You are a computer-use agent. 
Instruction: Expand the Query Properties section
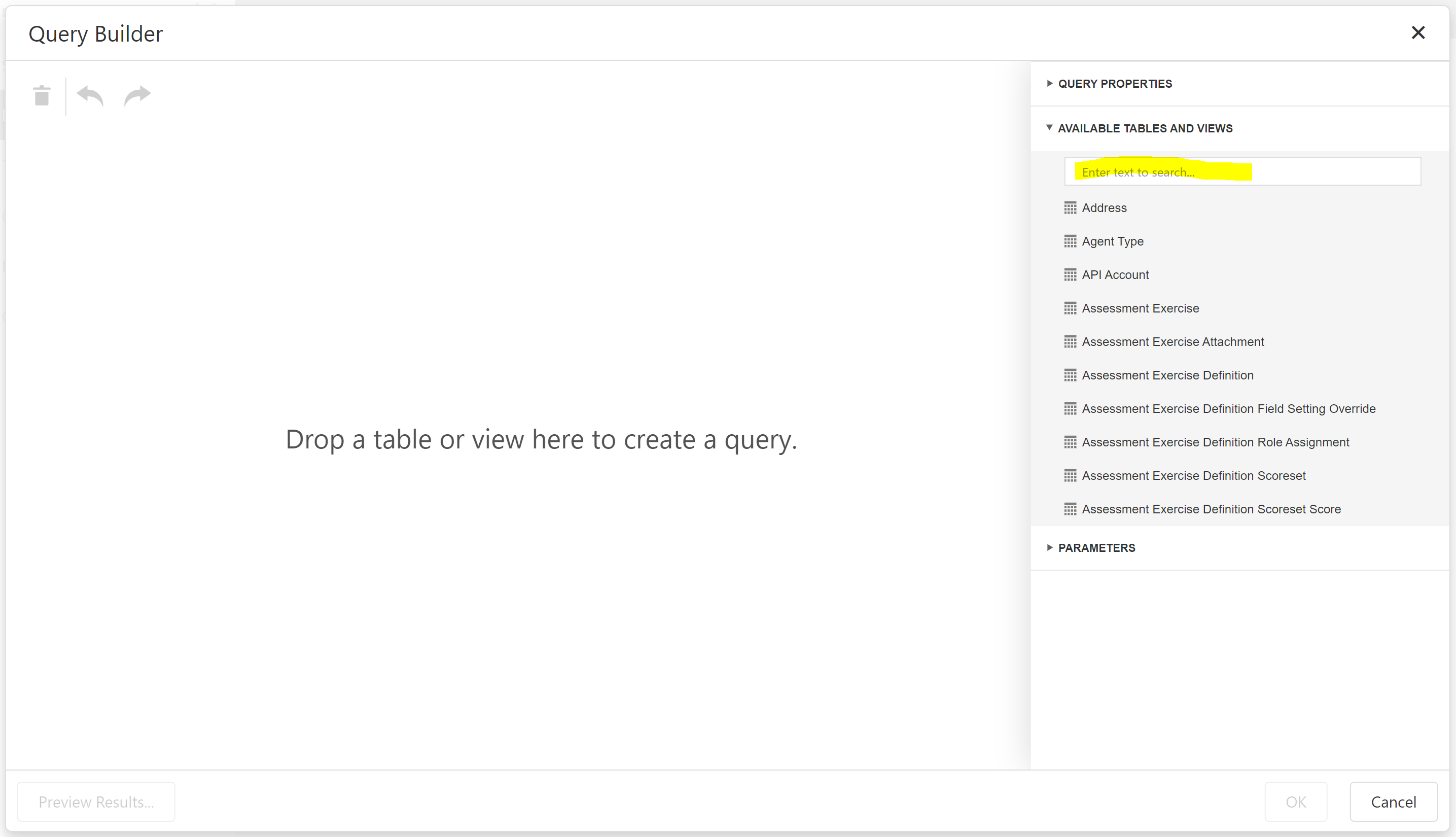(1114, 84)
